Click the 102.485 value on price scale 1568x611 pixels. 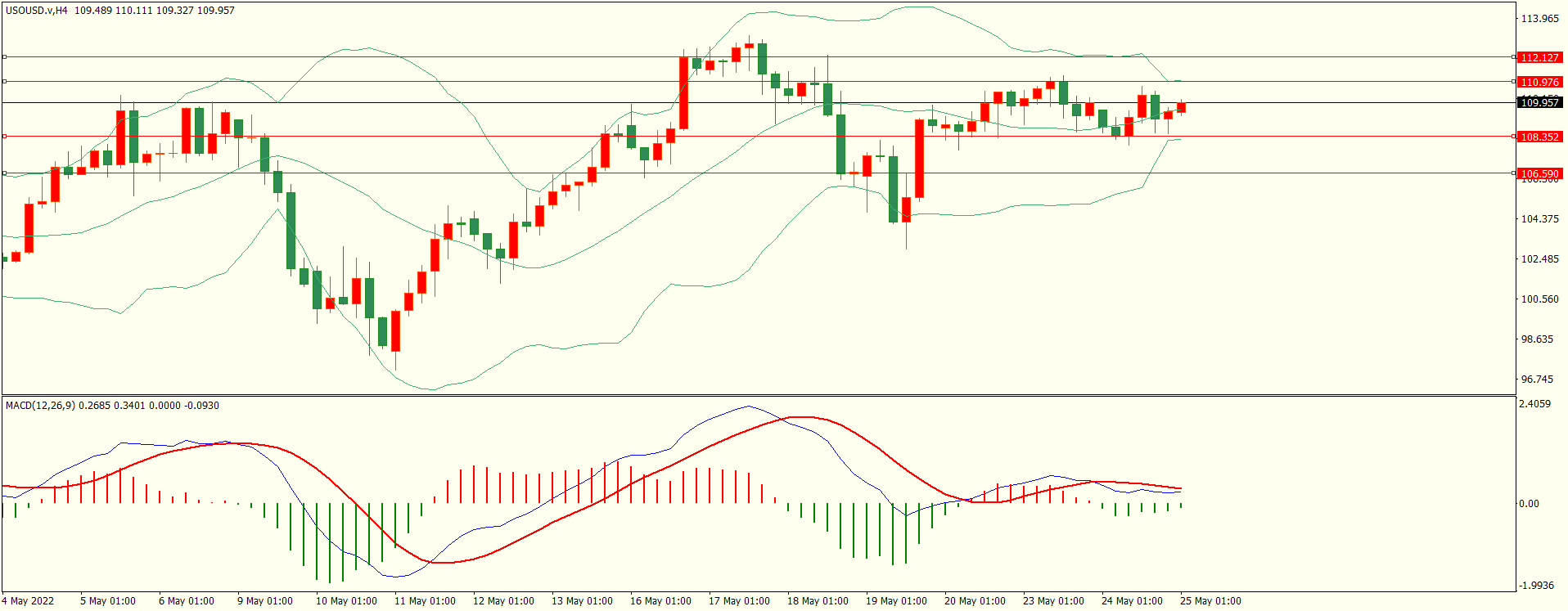(x=1539, y=258)
